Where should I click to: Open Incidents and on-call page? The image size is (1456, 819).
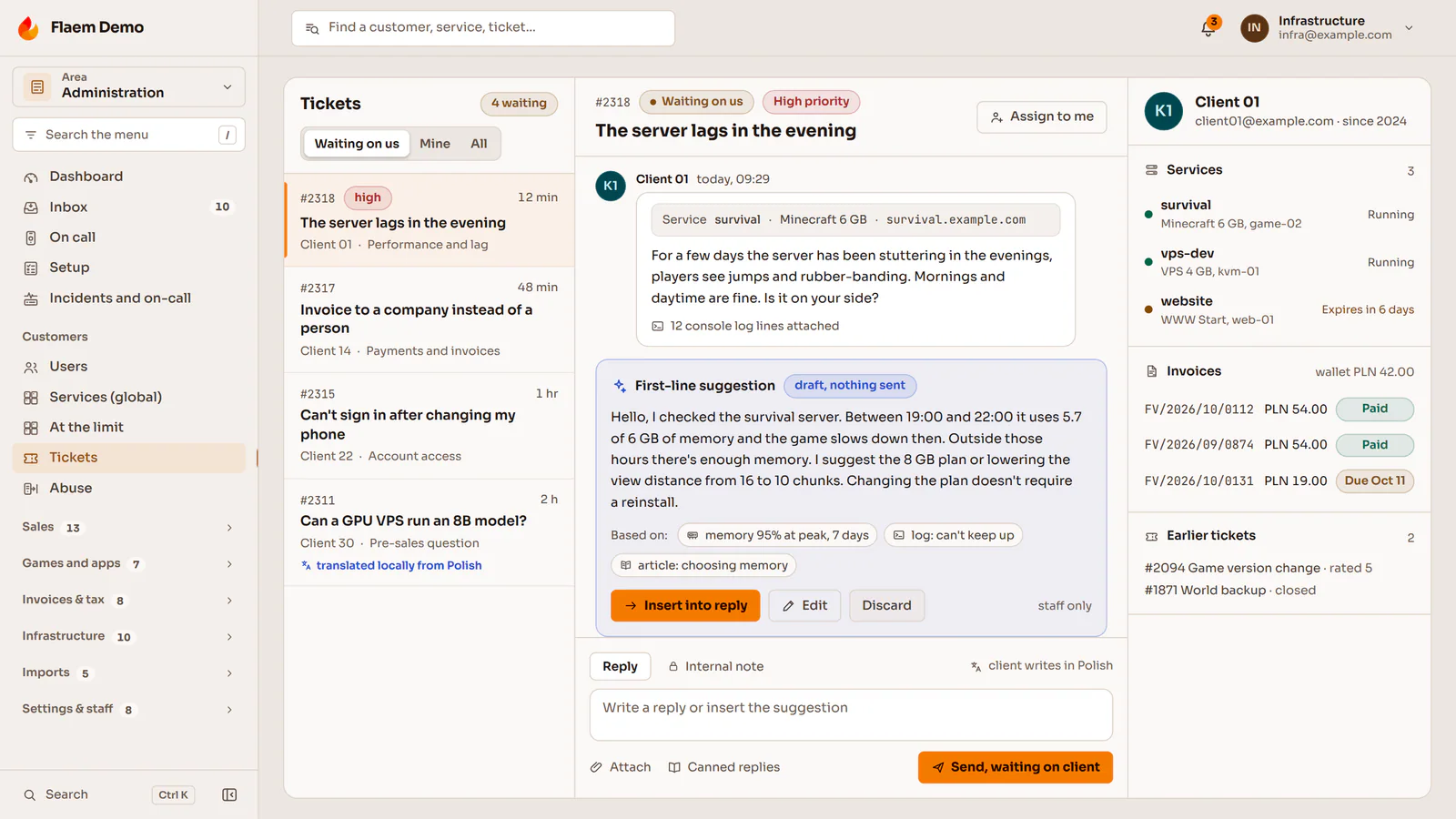point(129,298)
